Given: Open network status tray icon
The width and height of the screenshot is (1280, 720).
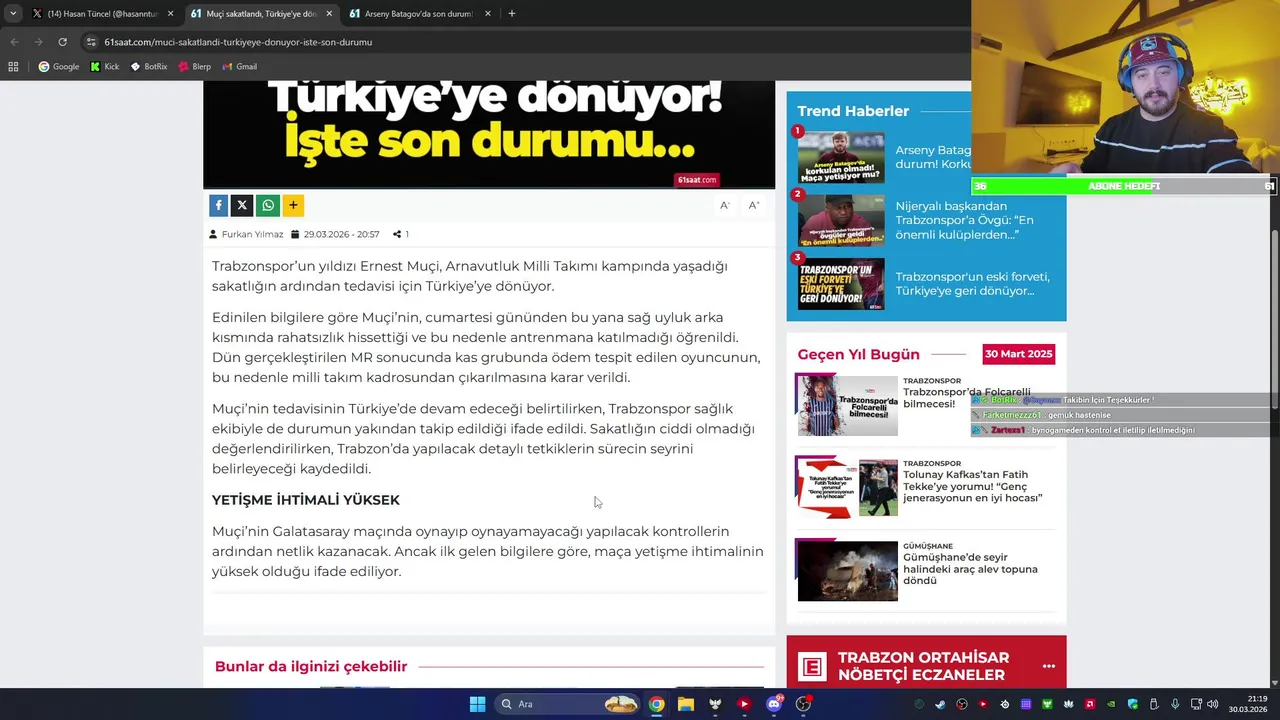Looking at the screenshot, I should [1197, 704].
